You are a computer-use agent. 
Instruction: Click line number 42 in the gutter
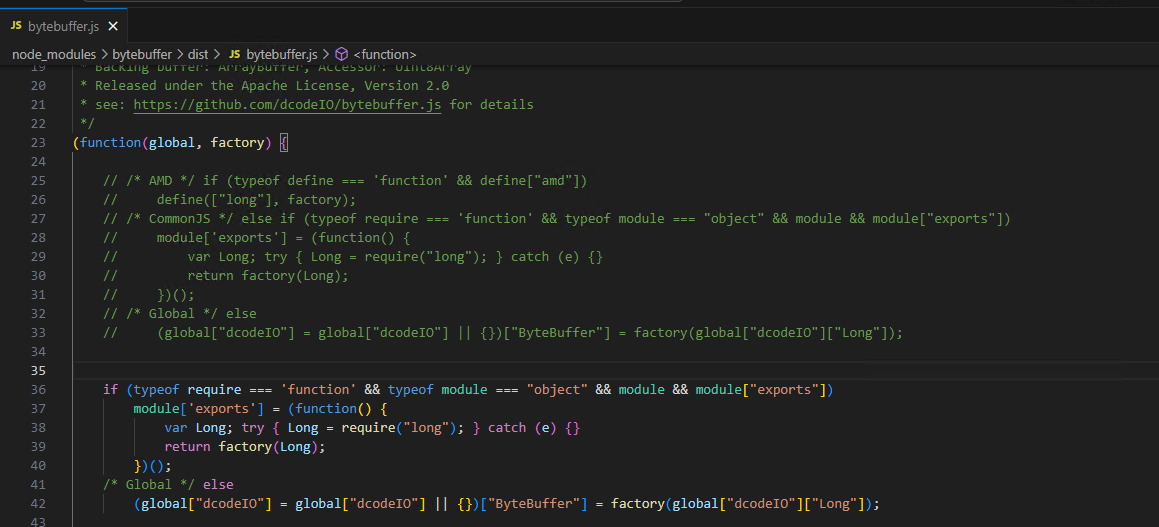tap(38, 503)
